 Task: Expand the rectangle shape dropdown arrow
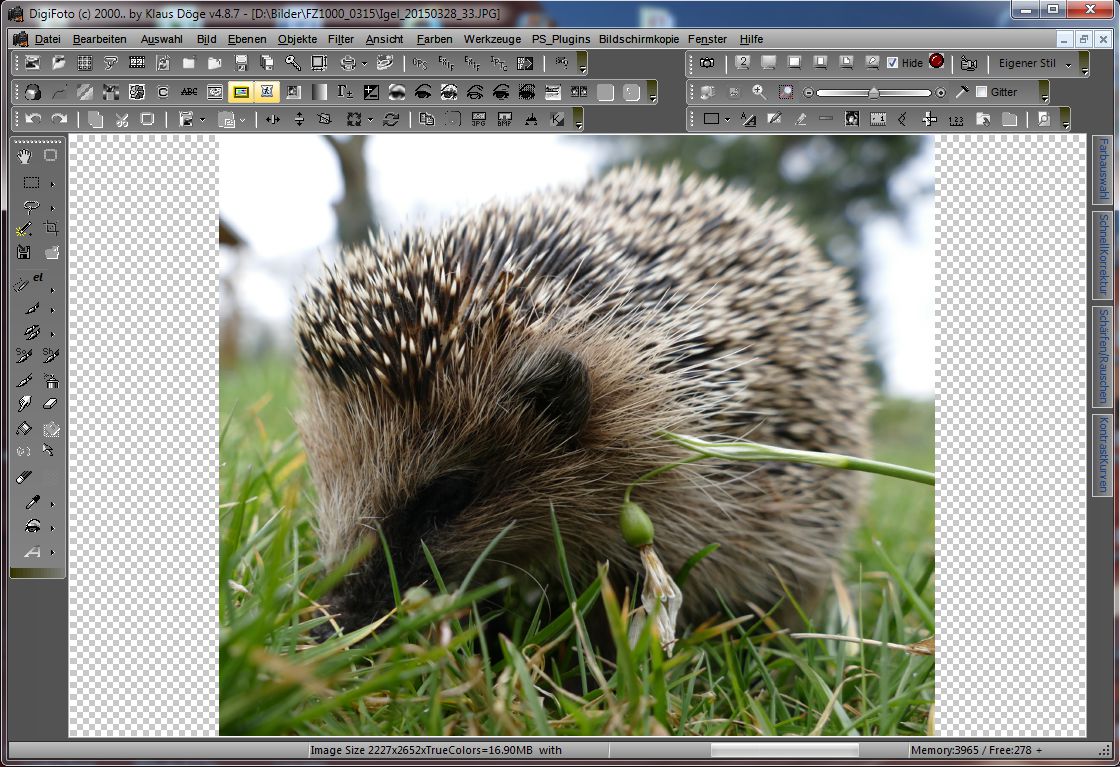pyautogui.click(x=727, y=119)
